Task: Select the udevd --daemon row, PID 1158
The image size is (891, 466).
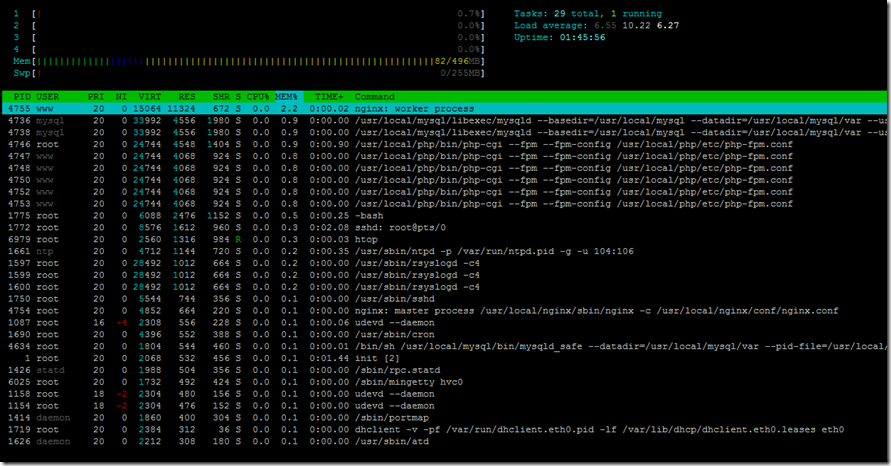Action: 444,394
